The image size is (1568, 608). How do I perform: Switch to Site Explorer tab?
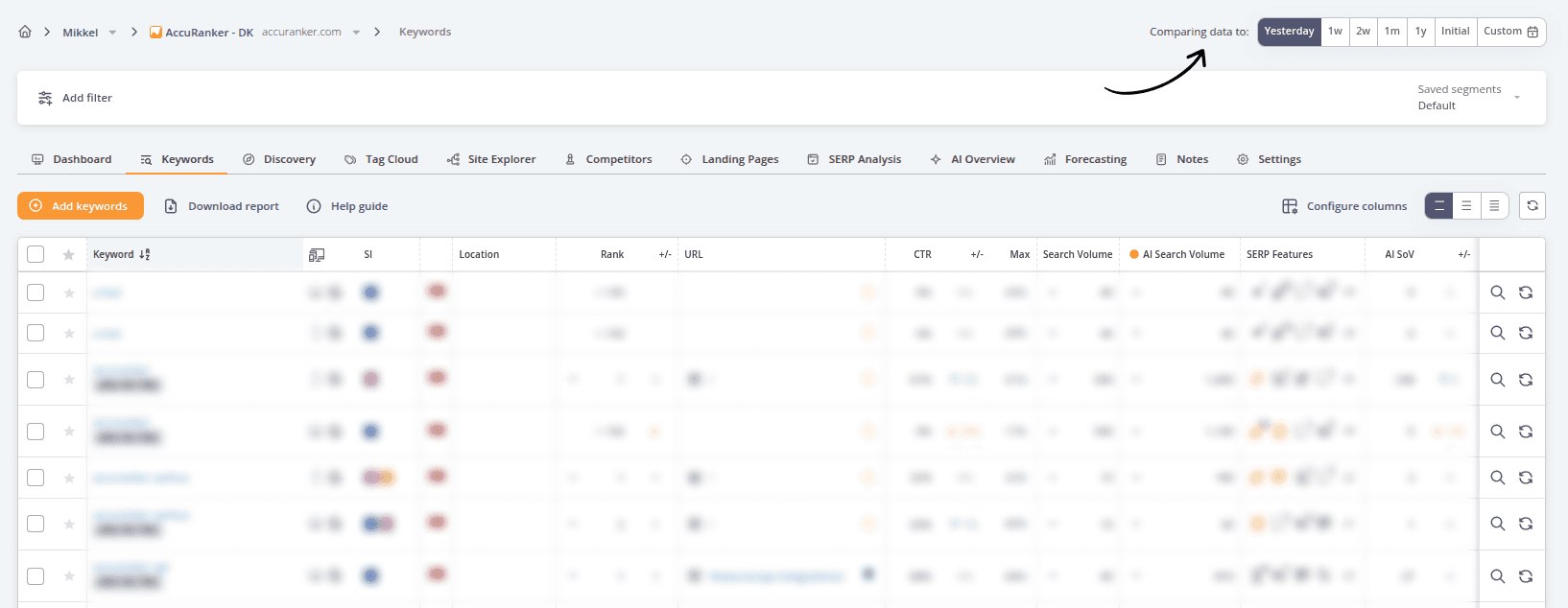[491, 159]
